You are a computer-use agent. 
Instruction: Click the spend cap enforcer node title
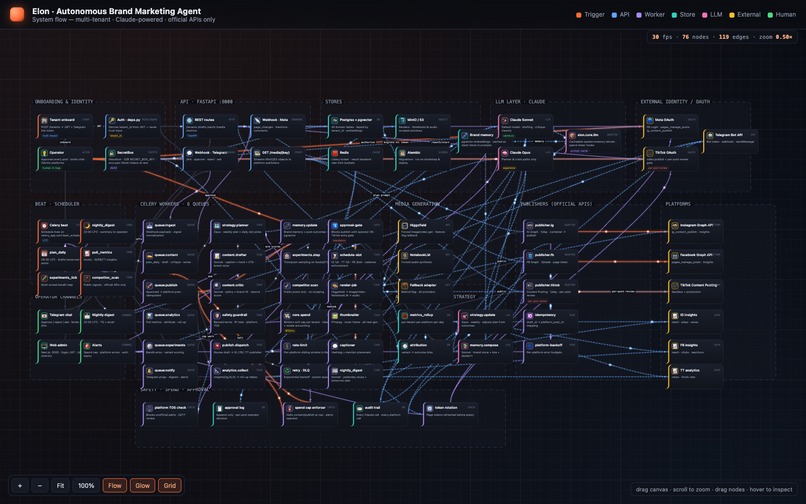(310, 408)
